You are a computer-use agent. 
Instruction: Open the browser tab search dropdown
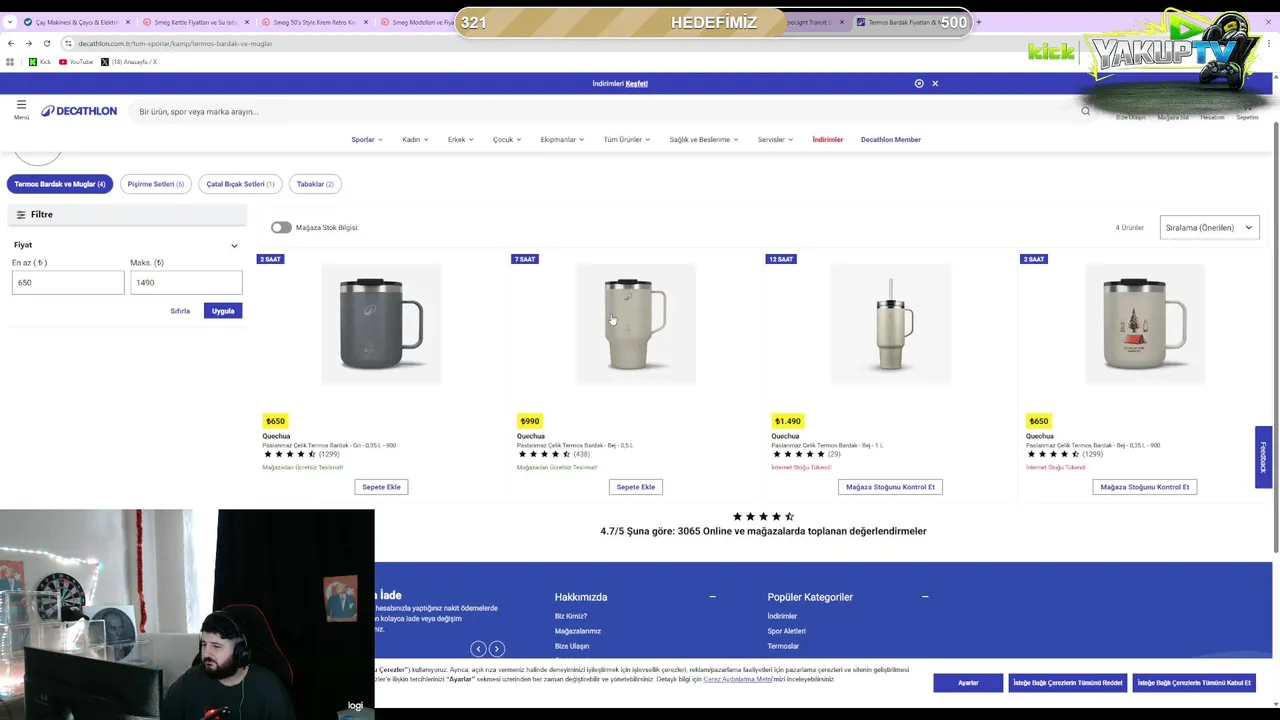pos(10,22)
